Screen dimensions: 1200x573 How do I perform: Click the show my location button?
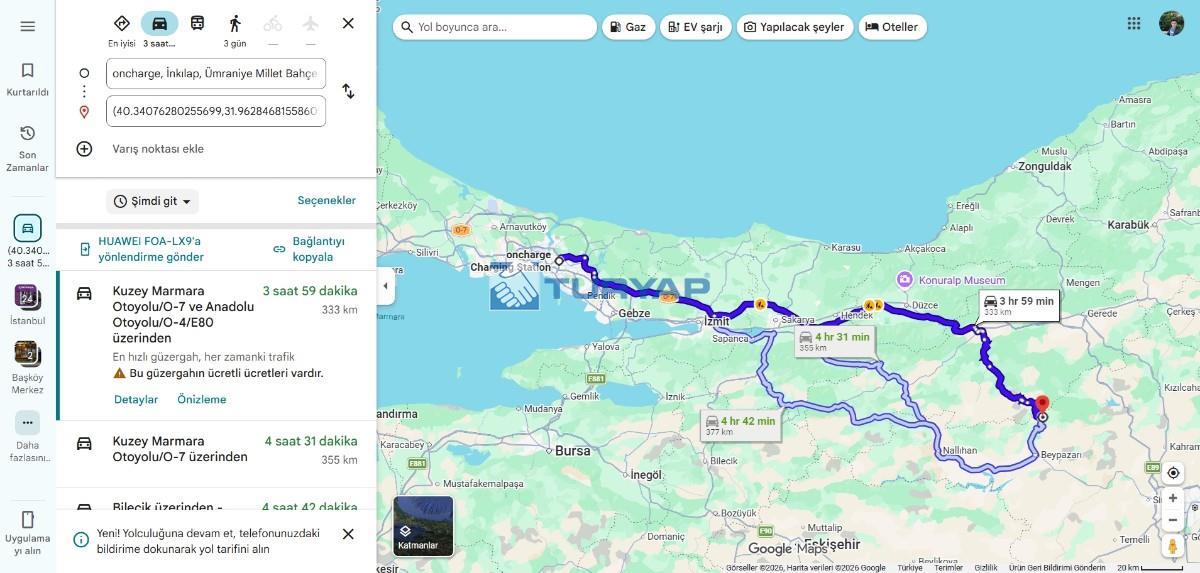pyautogui.click(x=1173, y=472)
